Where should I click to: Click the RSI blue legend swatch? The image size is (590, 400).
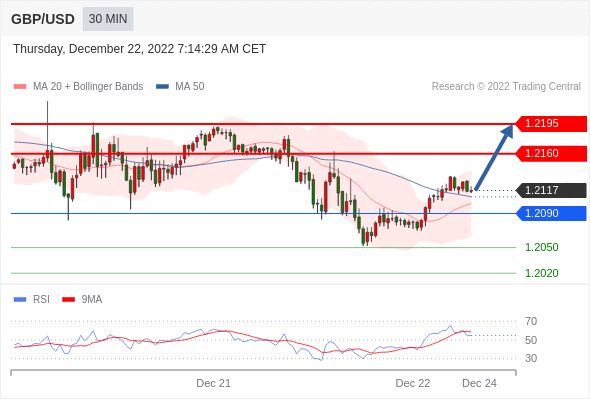(20, 300)
